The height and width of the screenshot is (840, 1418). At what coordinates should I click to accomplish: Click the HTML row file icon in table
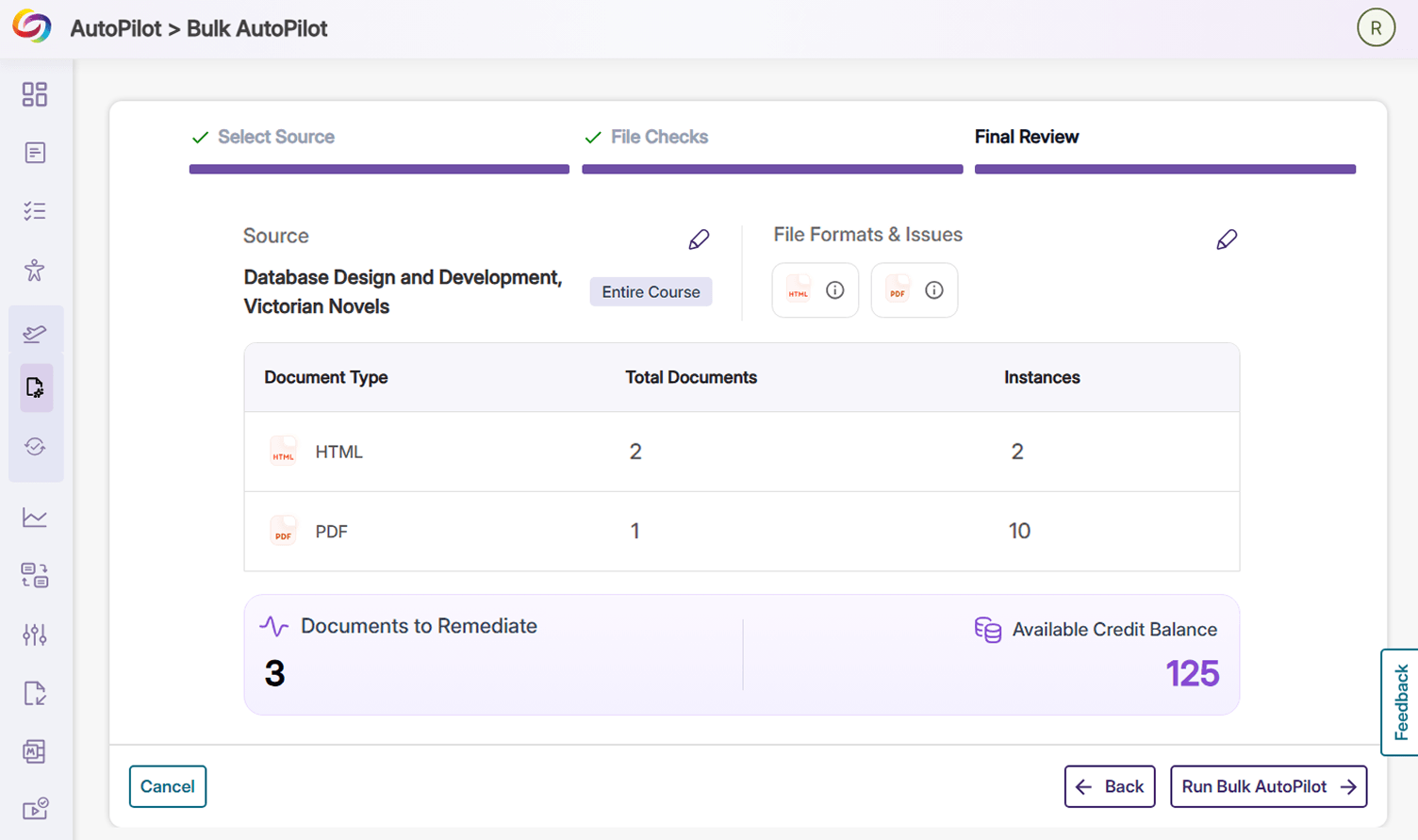[x=283, y=452]
